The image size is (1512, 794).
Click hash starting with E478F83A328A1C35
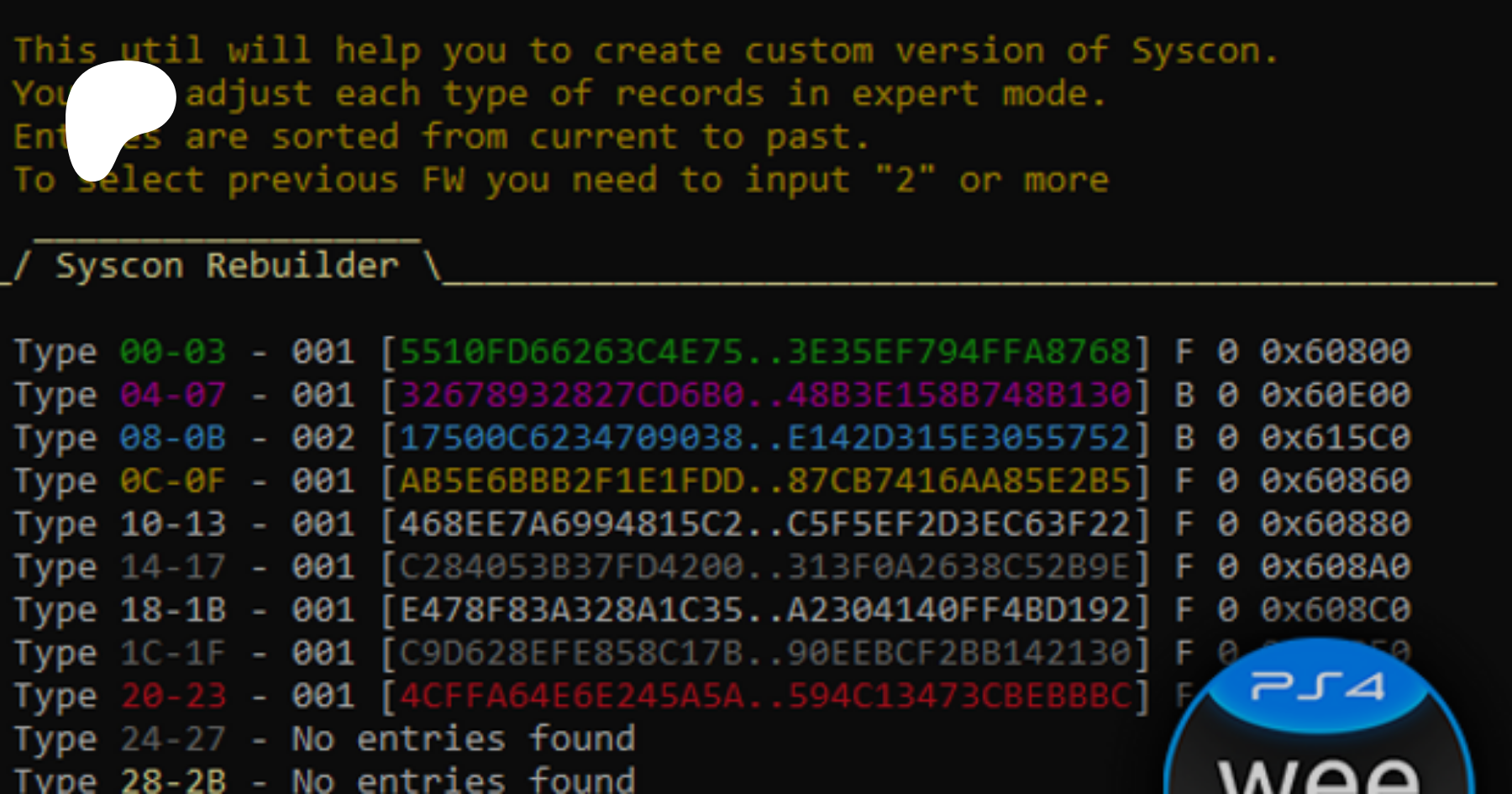[x=764, y=610]
